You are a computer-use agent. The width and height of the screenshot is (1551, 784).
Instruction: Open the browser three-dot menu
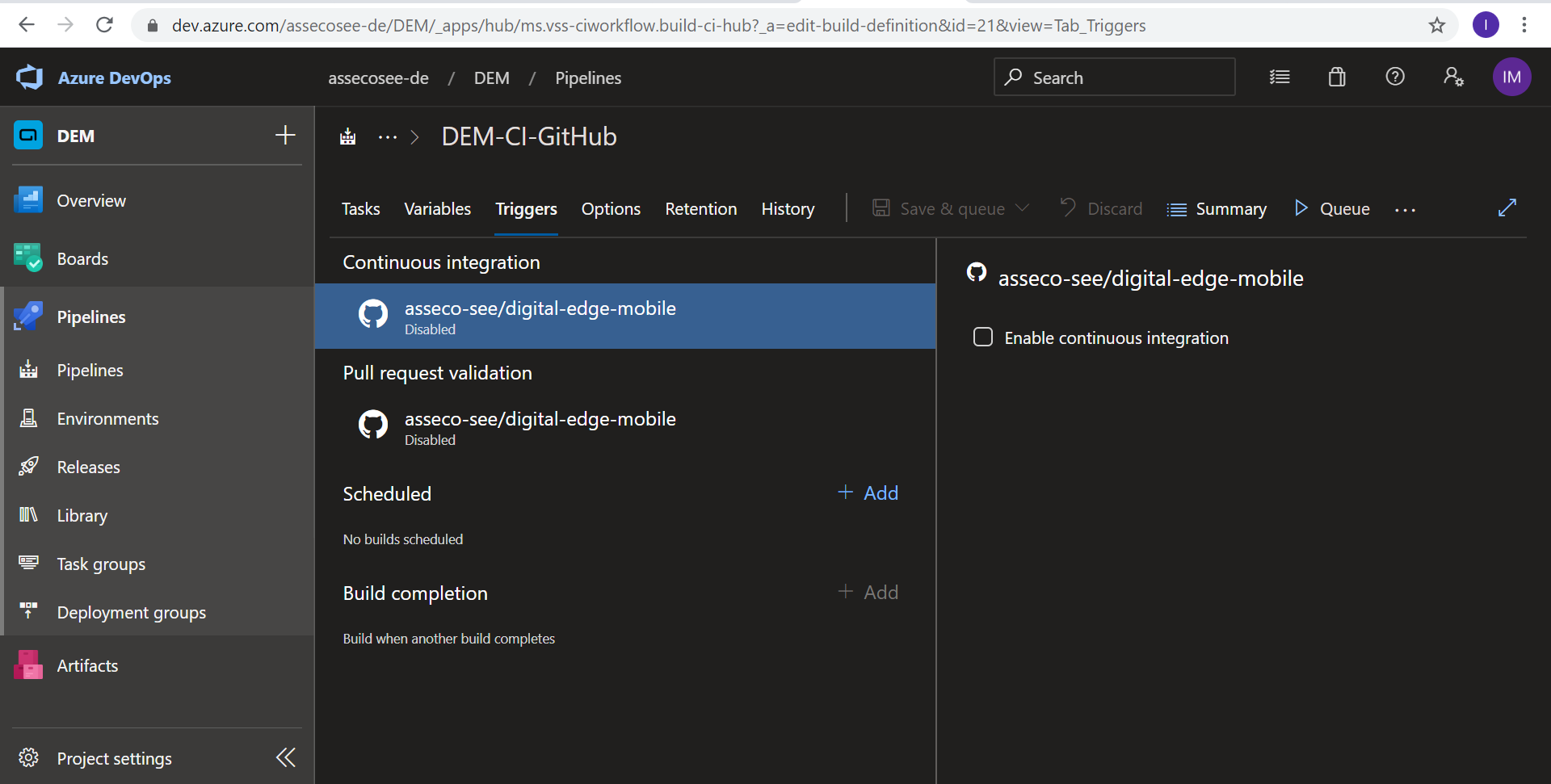1524,25
